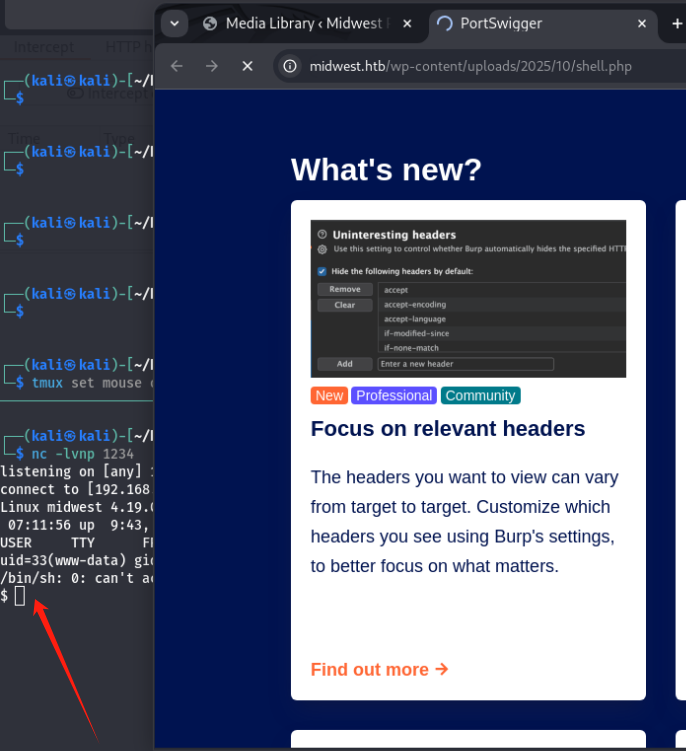Select the accept-encoding header row
This screenshot has width=686, height=751.
[502, 305]
